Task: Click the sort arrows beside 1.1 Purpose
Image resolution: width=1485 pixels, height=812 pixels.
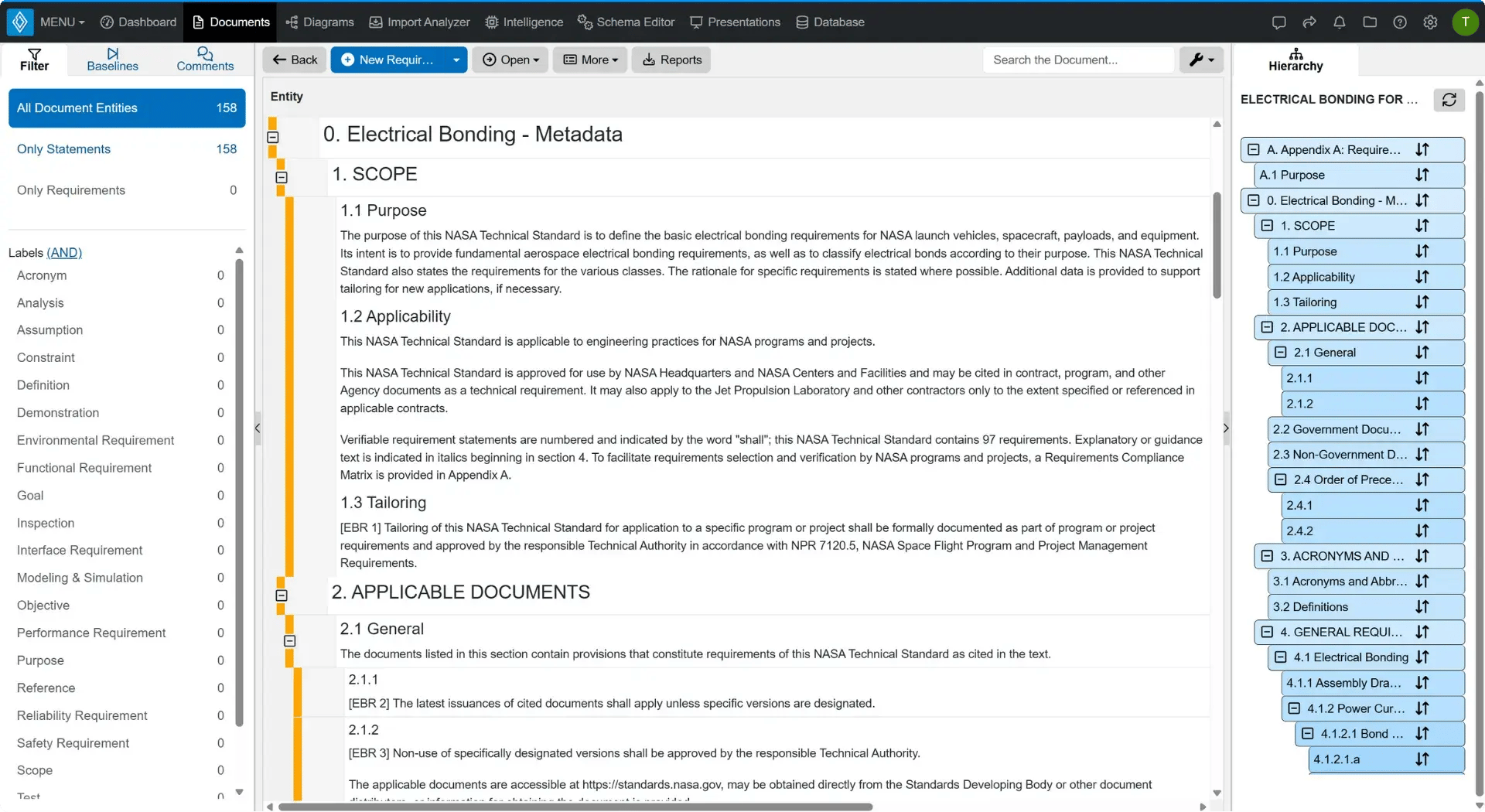Action: tap(1422, 251)
